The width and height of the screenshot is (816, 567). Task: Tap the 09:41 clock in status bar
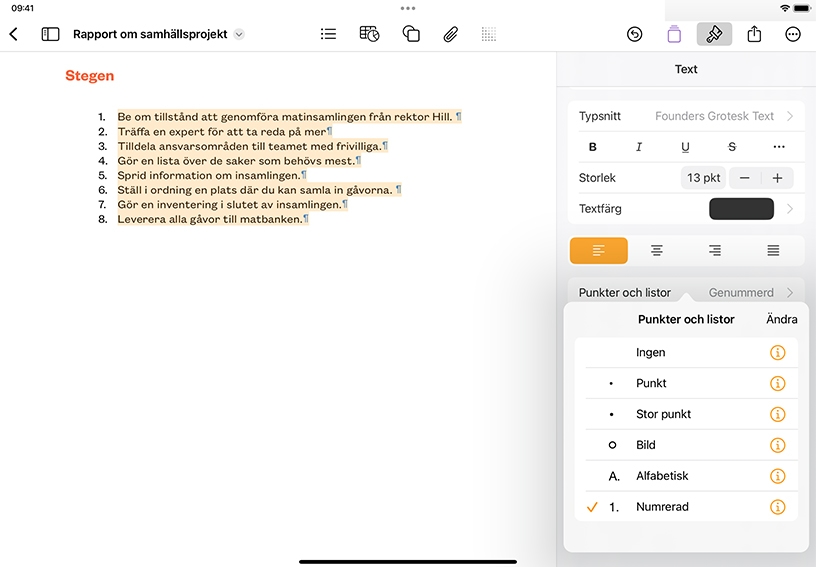click(22, 8)
